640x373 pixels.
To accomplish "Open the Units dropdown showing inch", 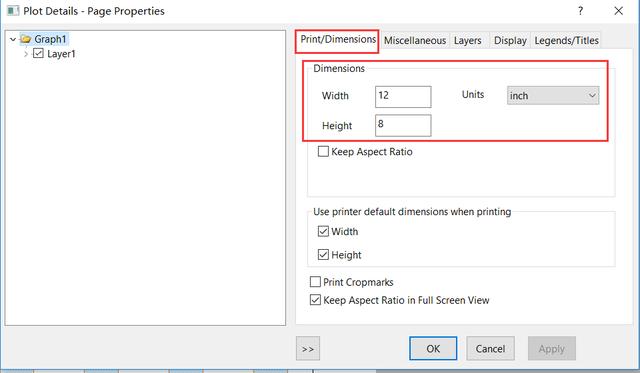I will pyautogui.click(x=553, y=96).
